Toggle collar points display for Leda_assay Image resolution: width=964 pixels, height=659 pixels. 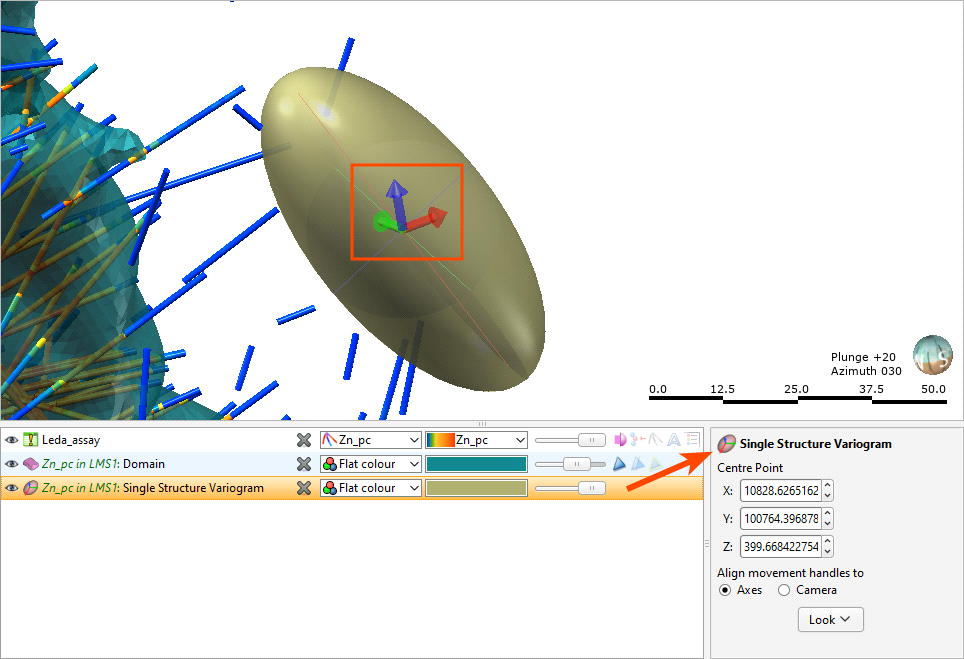[638, 440]
